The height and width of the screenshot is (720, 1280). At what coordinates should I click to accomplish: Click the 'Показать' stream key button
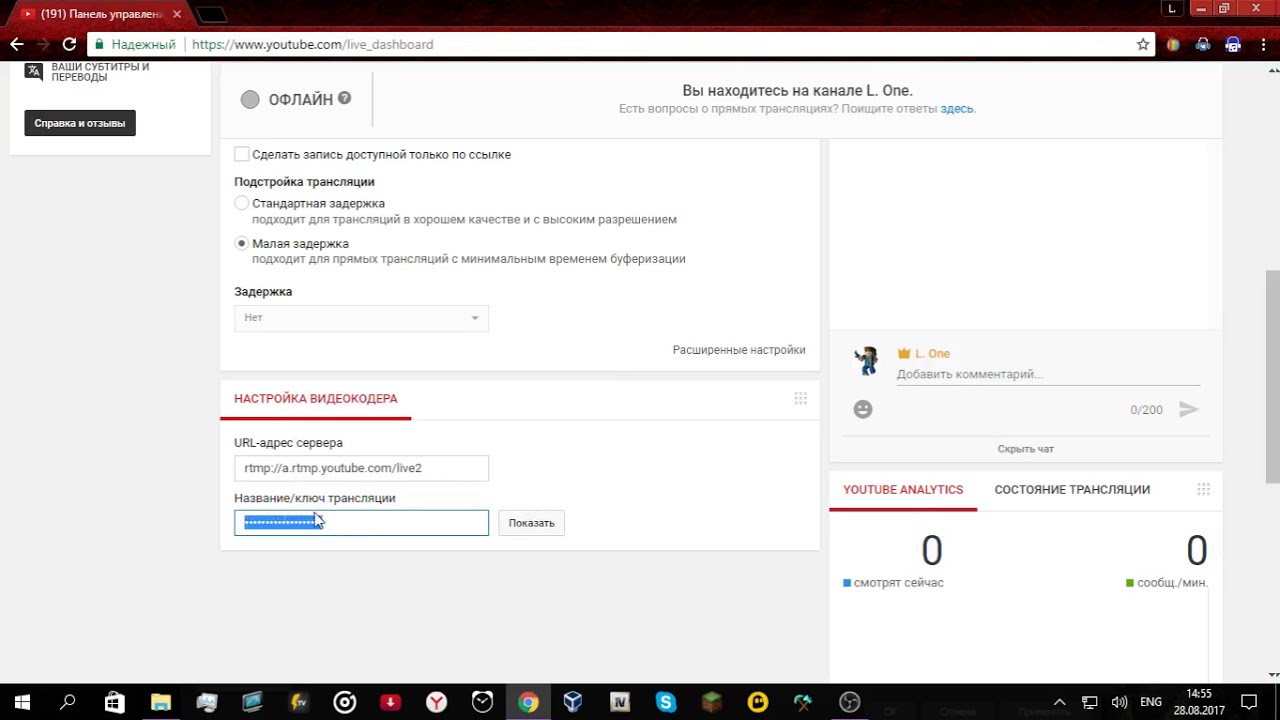tap(531, 522)
